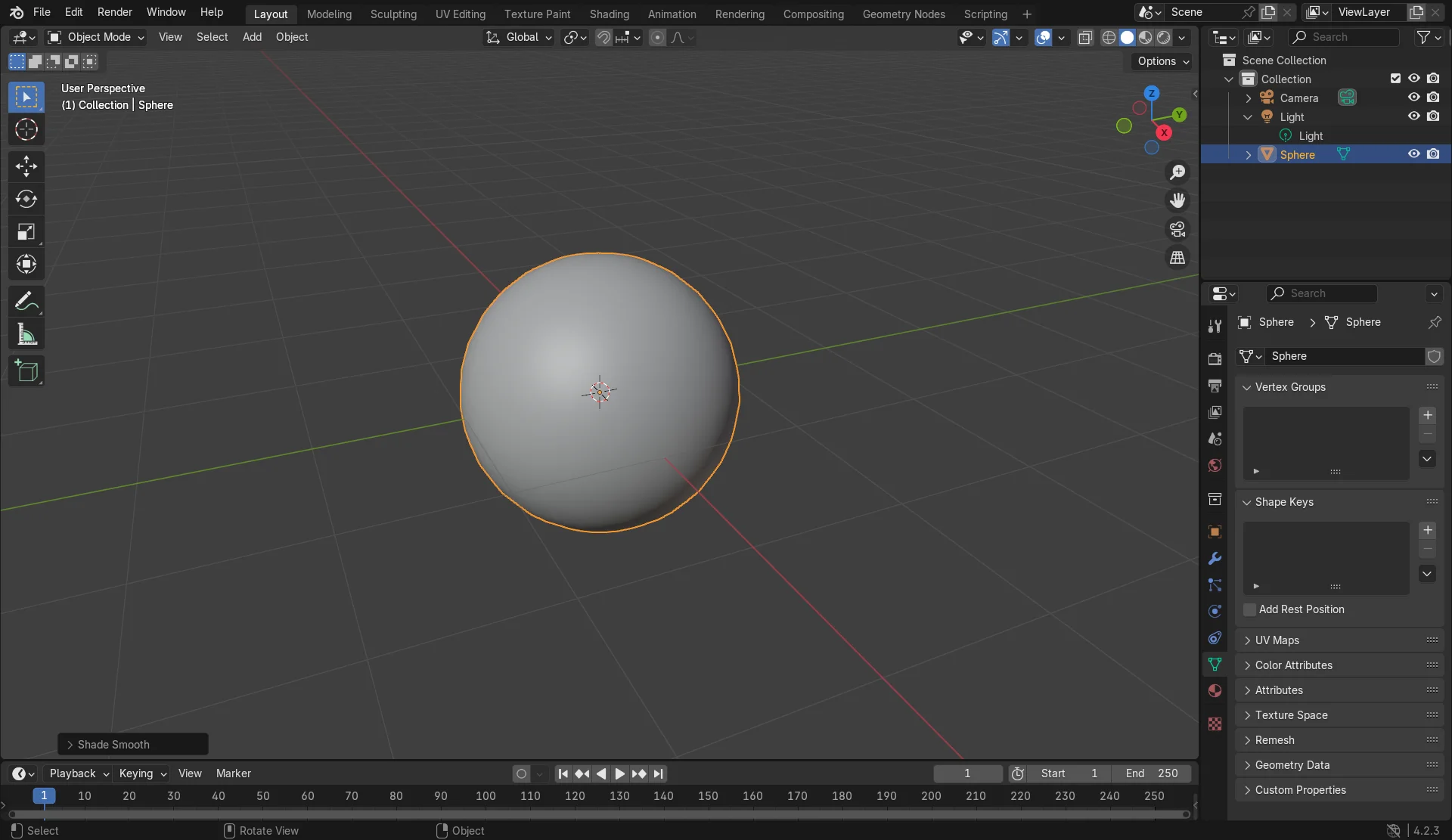Expand the UV Maps panel
The image size is (1452, 840).
point(1340,640)
